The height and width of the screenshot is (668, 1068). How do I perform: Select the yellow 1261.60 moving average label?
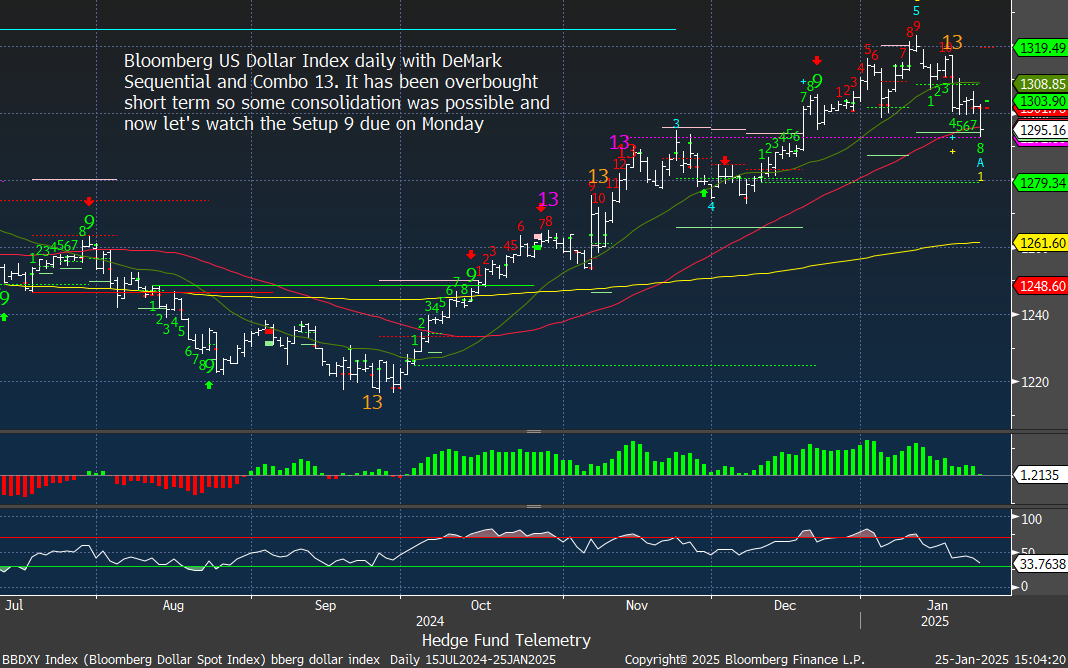click(x=1041, y=243)
